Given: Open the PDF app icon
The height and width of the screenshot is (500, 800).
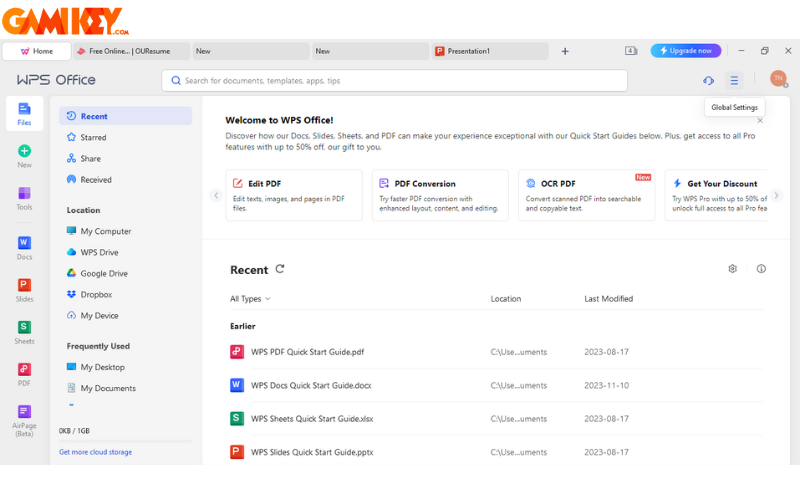Looking at the screenshot, I should point(24,369).
